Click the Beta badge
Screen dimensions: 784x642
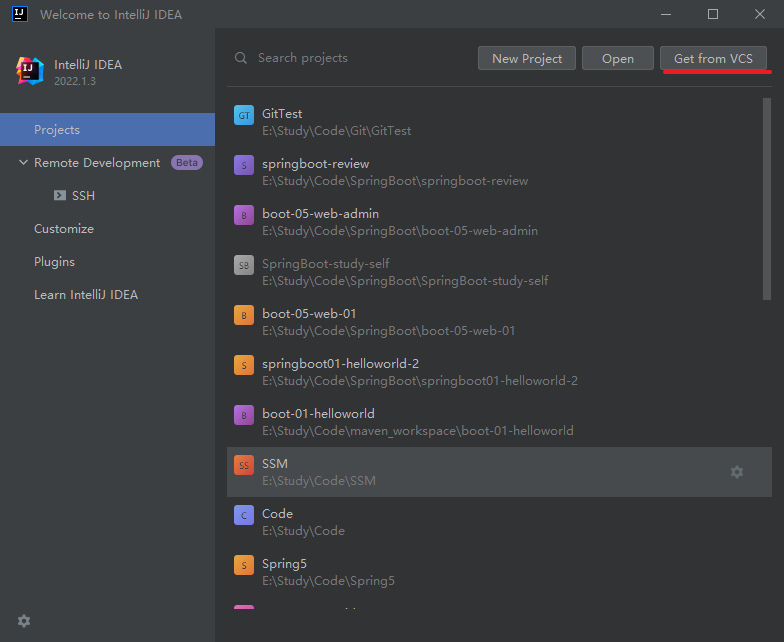coord(186,162)
